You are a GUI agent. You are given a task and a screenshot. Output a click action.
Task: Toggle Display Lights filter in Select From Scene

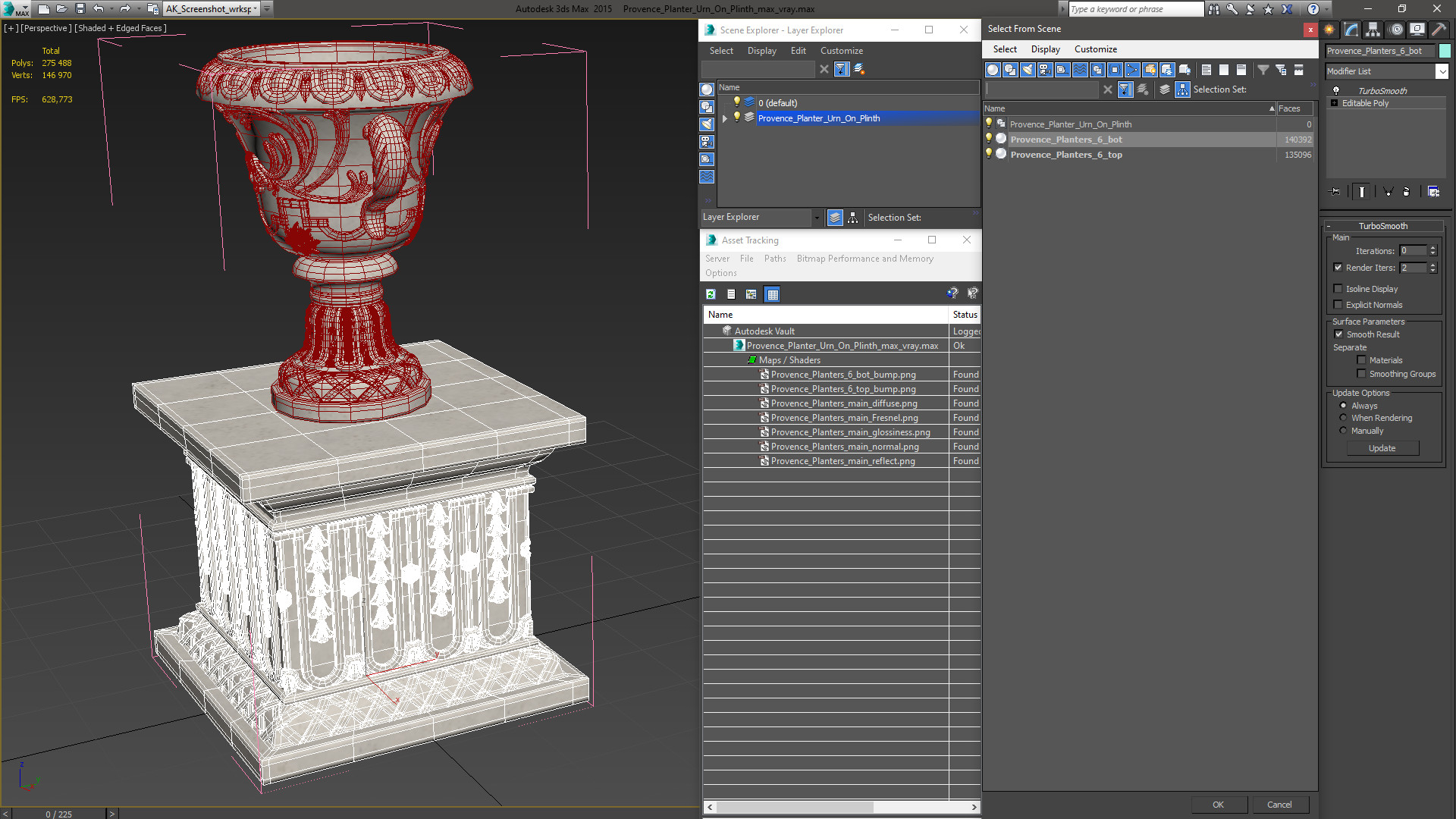[x=1028, y=70]
